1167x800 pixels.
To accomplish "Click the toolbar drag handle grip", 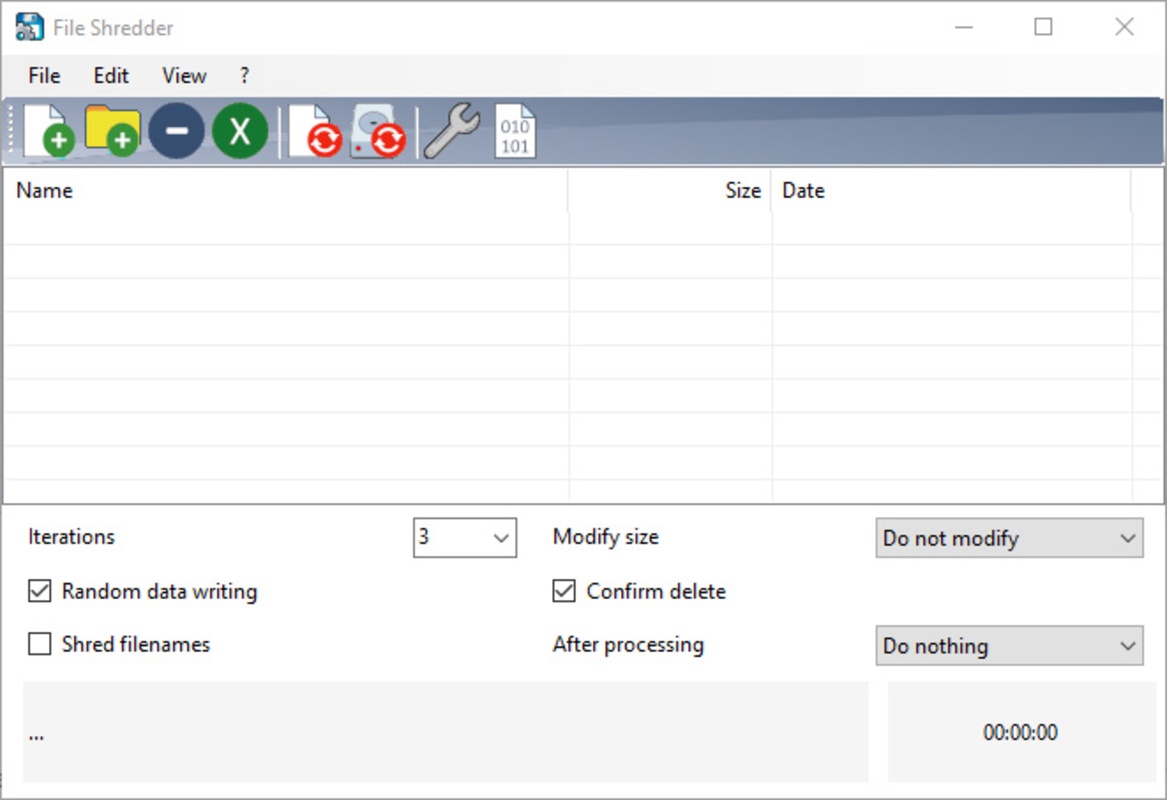I will click(x=10, y=130).
